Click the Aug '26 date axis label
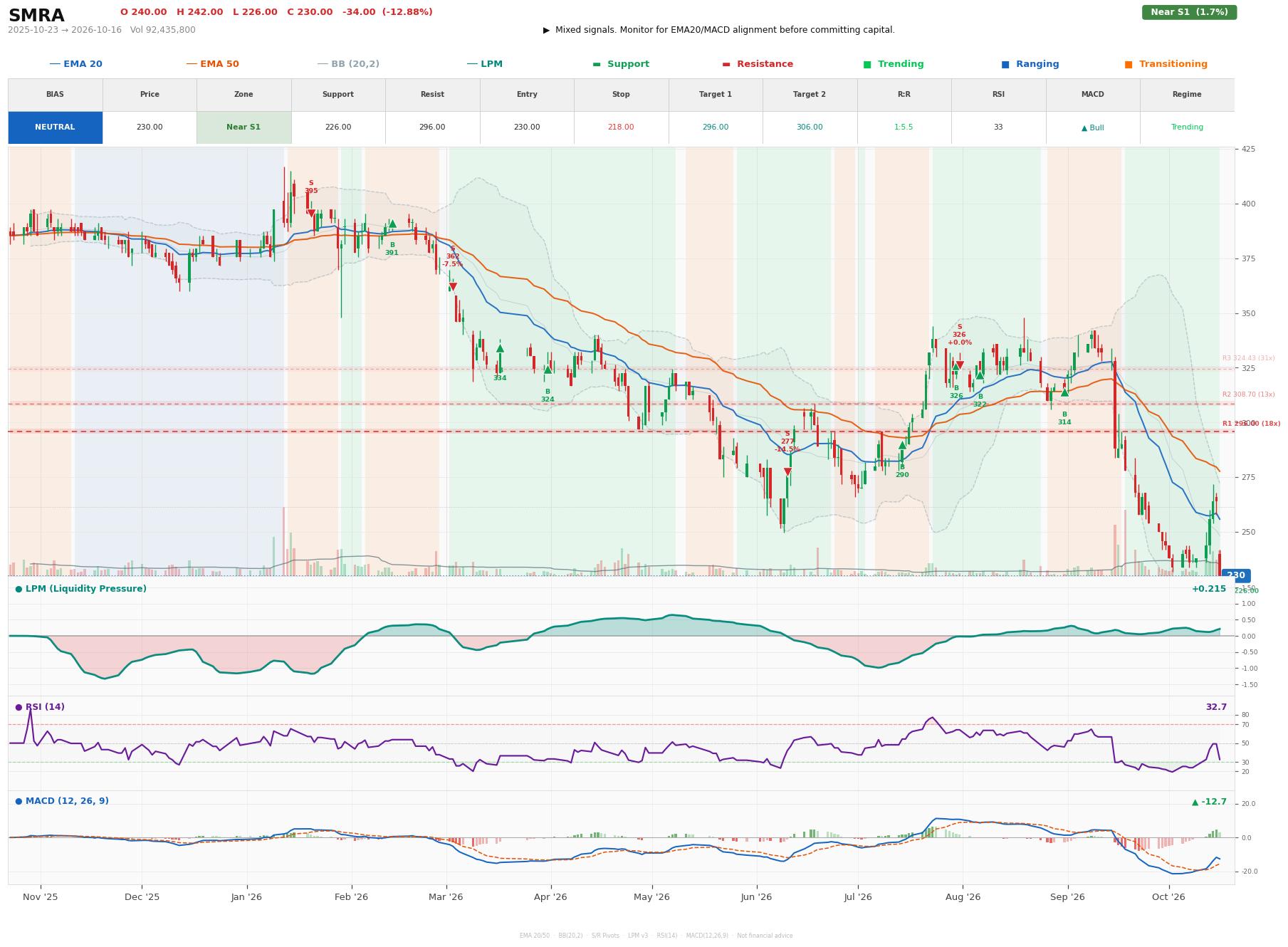This screenshot has height=947, width=1288. (x=963, y=897)
